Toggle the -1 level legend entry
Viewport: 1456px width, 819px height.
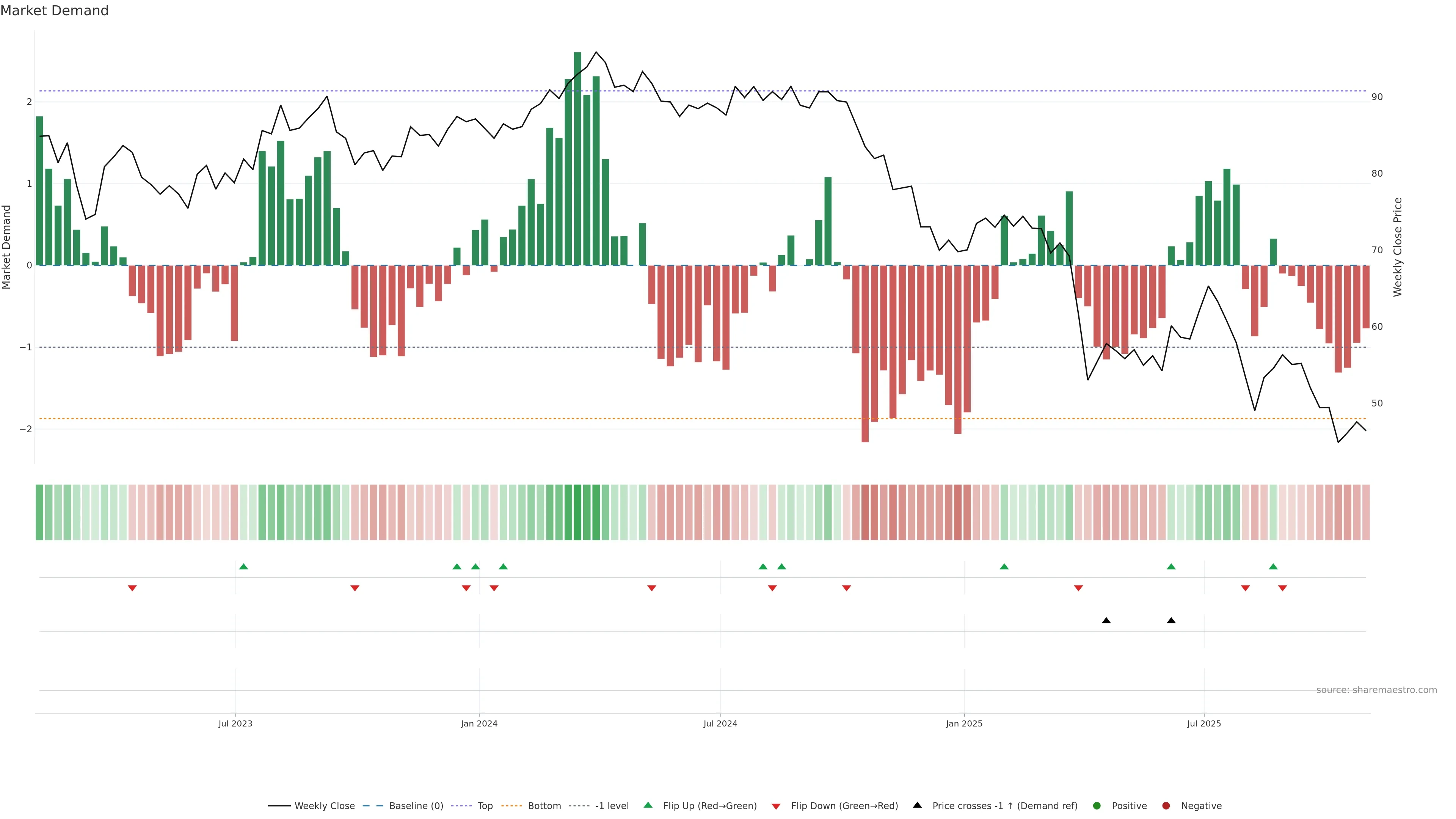coord(612,805)
